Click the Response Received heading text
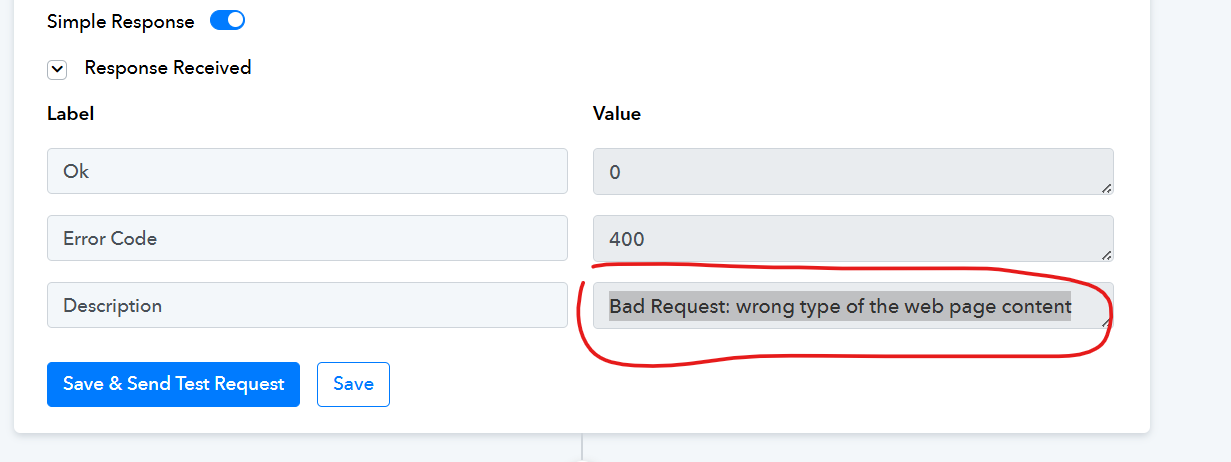Image resolution: width=1231 pixels, height=462 pixels. coord(168,68)
